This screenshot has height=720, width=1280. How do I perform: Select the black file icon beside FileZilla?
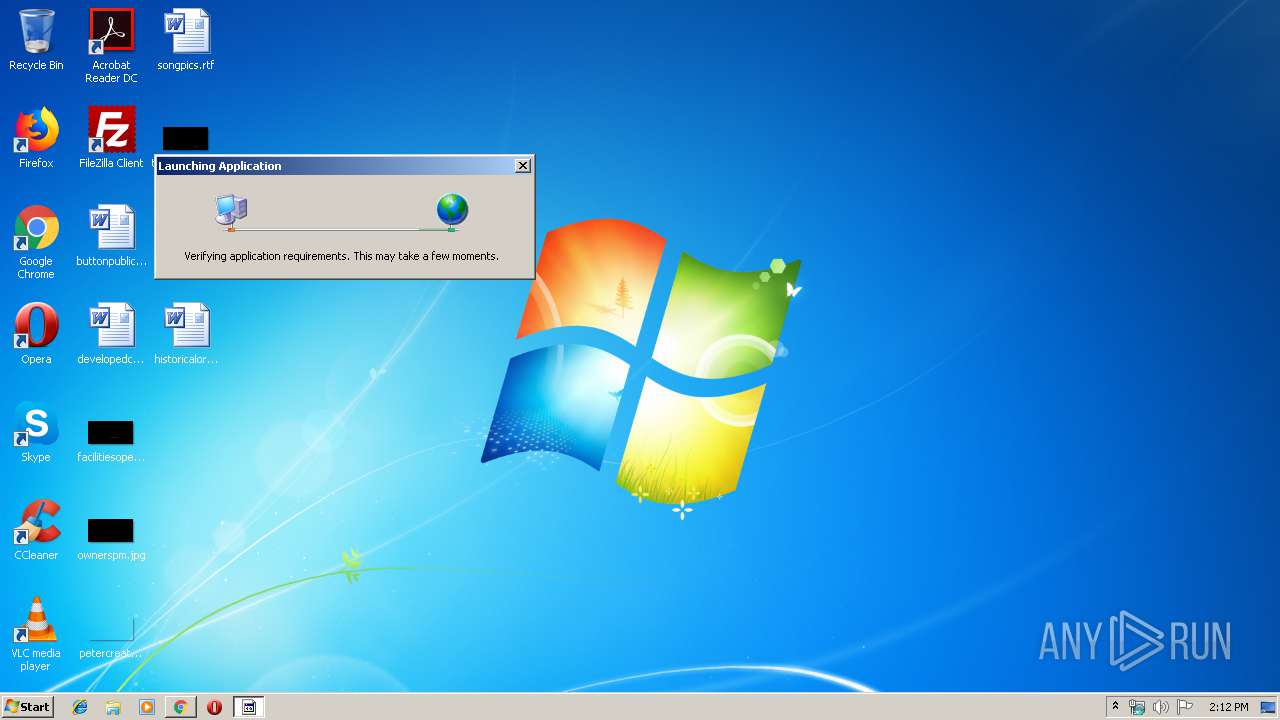click(x=186, y=138)
